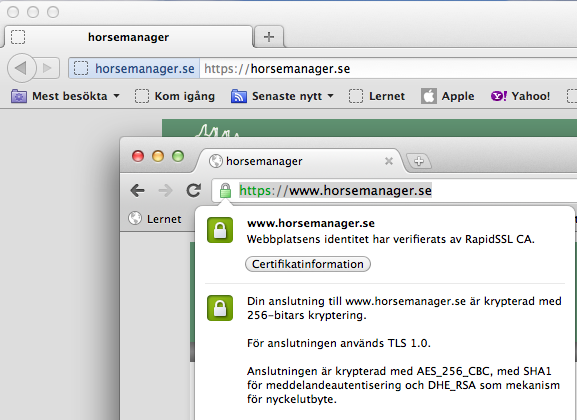Open the Yahoo! bookmark
This screenshot has height=420, width=577.
point(520,96)
